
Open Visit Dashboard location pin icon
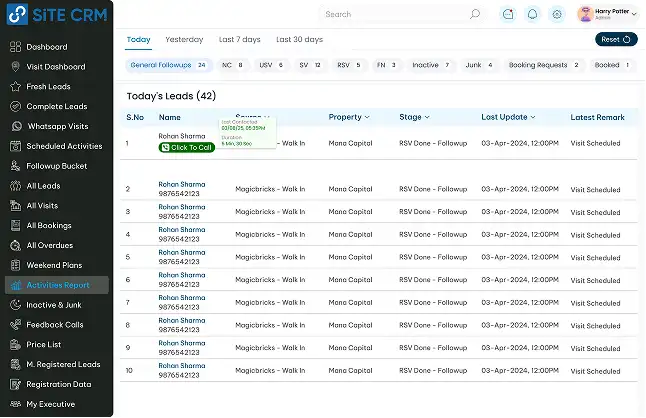pos(15,67)
